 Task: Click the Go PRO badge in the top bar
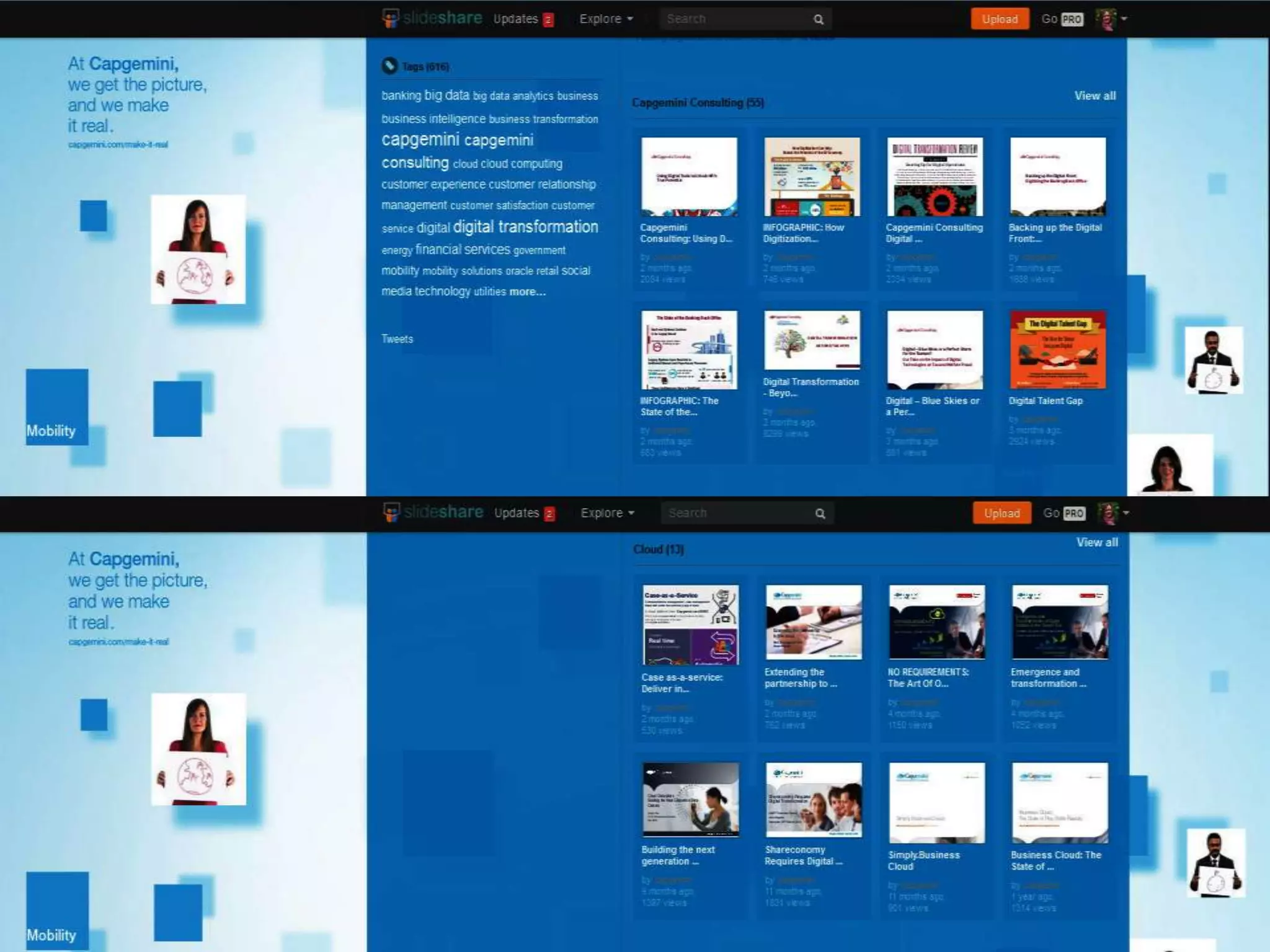click(1072, 19)
